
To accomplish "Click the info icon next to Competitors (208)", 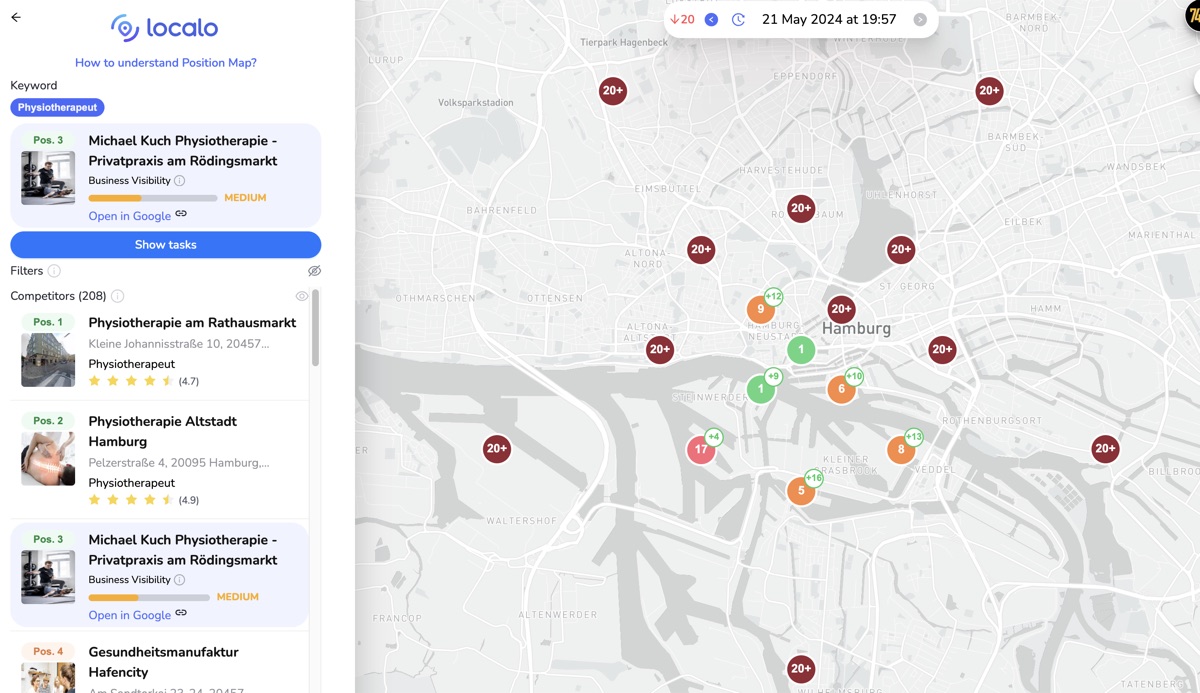I will point(117,296).
